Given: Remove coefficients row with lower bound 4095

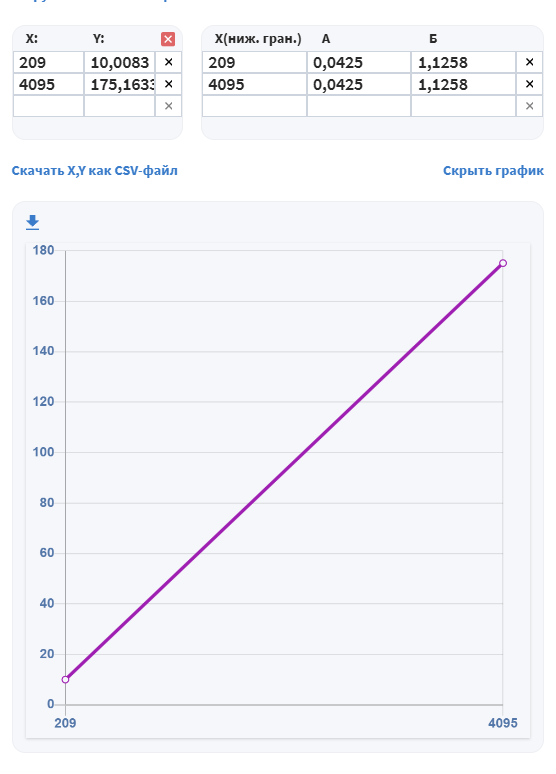Looking at the screenshot, I should (529, 84).
